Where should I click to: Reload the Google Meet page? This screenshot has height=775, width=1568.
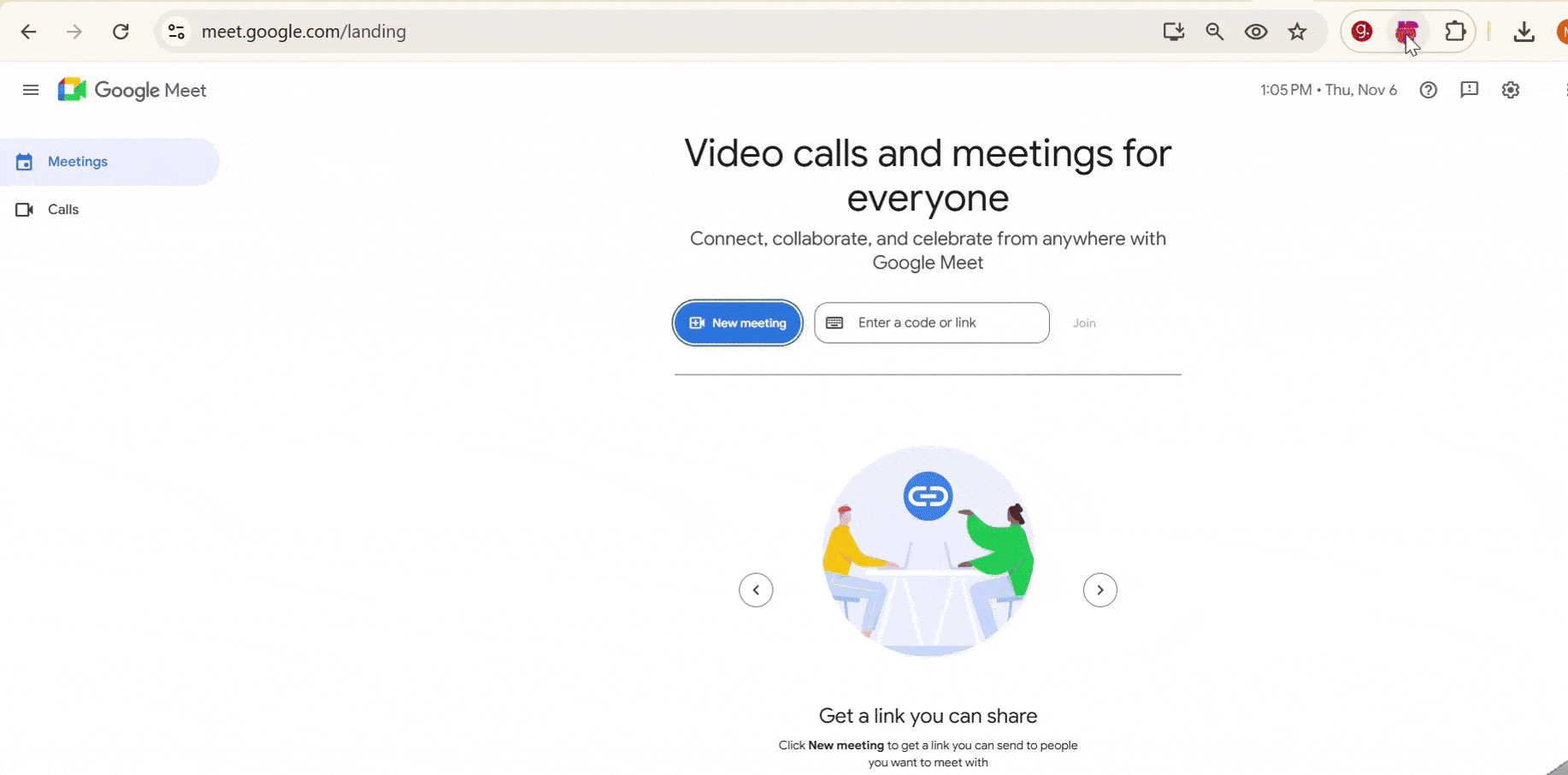pyautogui.click(x=121, y=32)
